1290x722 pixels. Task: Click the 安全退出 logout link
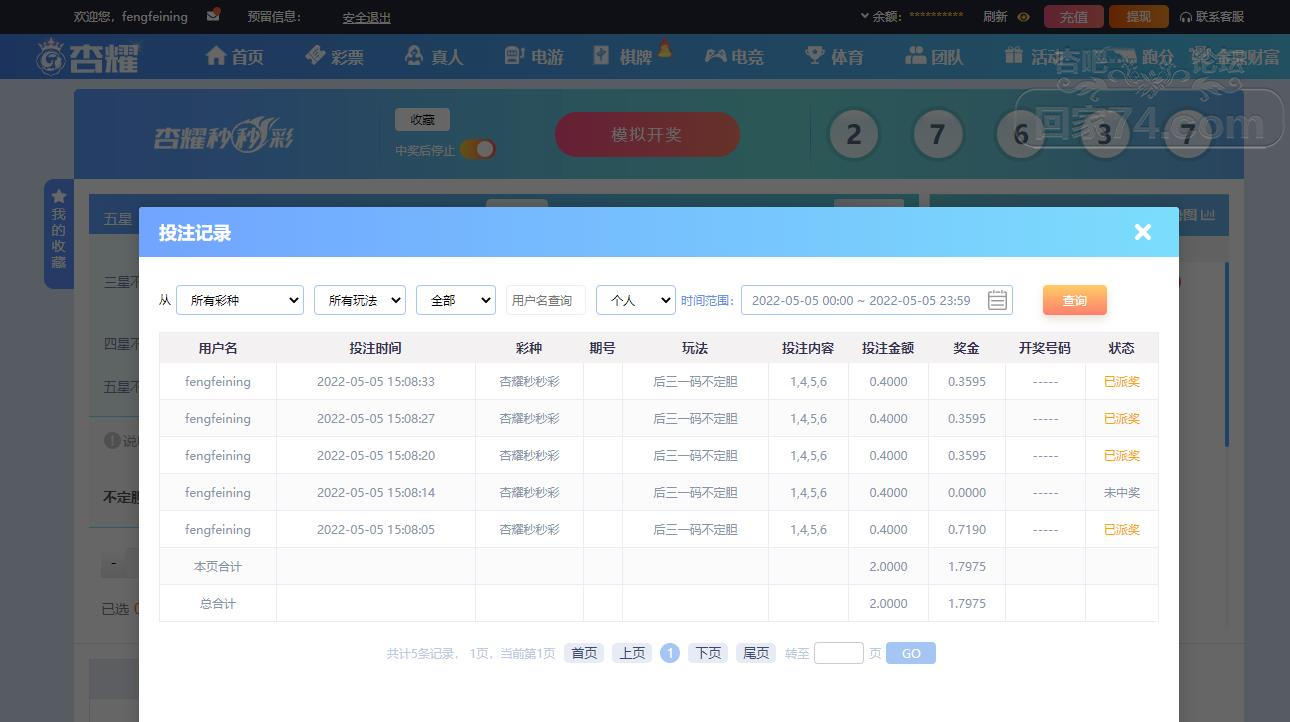(x=366, y=17)
